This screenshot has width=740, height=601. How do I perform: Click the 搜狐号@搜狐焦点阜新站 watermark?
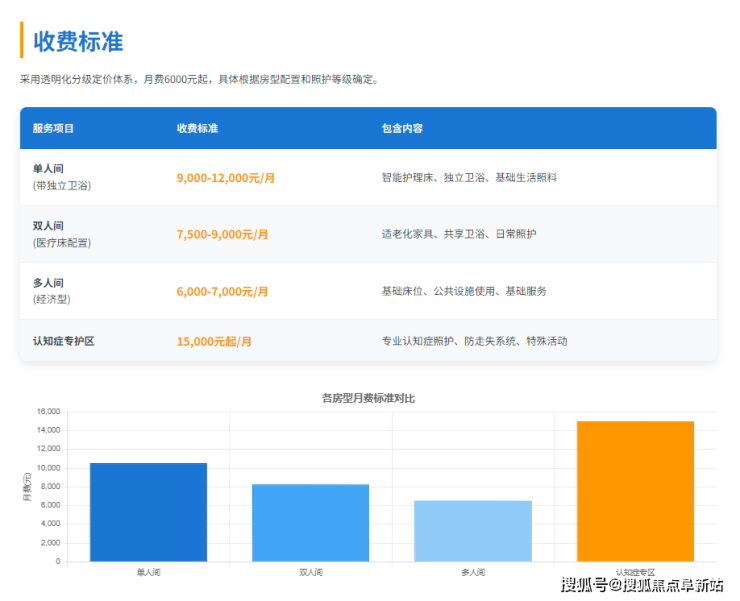point(641,585)
